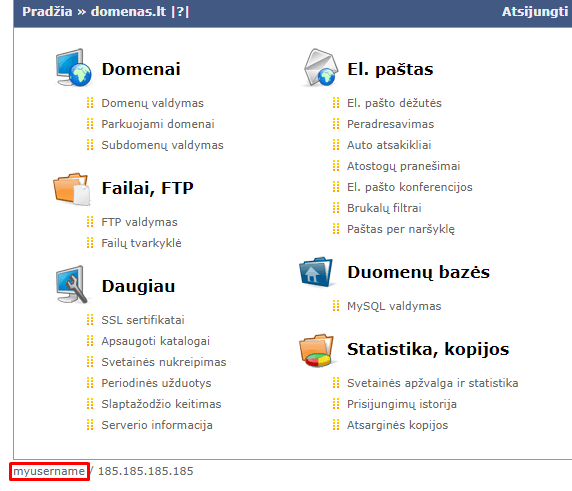This screenshot has height=491, width=572.
Task: Open SSL sertifikatai
Action: (x=143, y=320)
